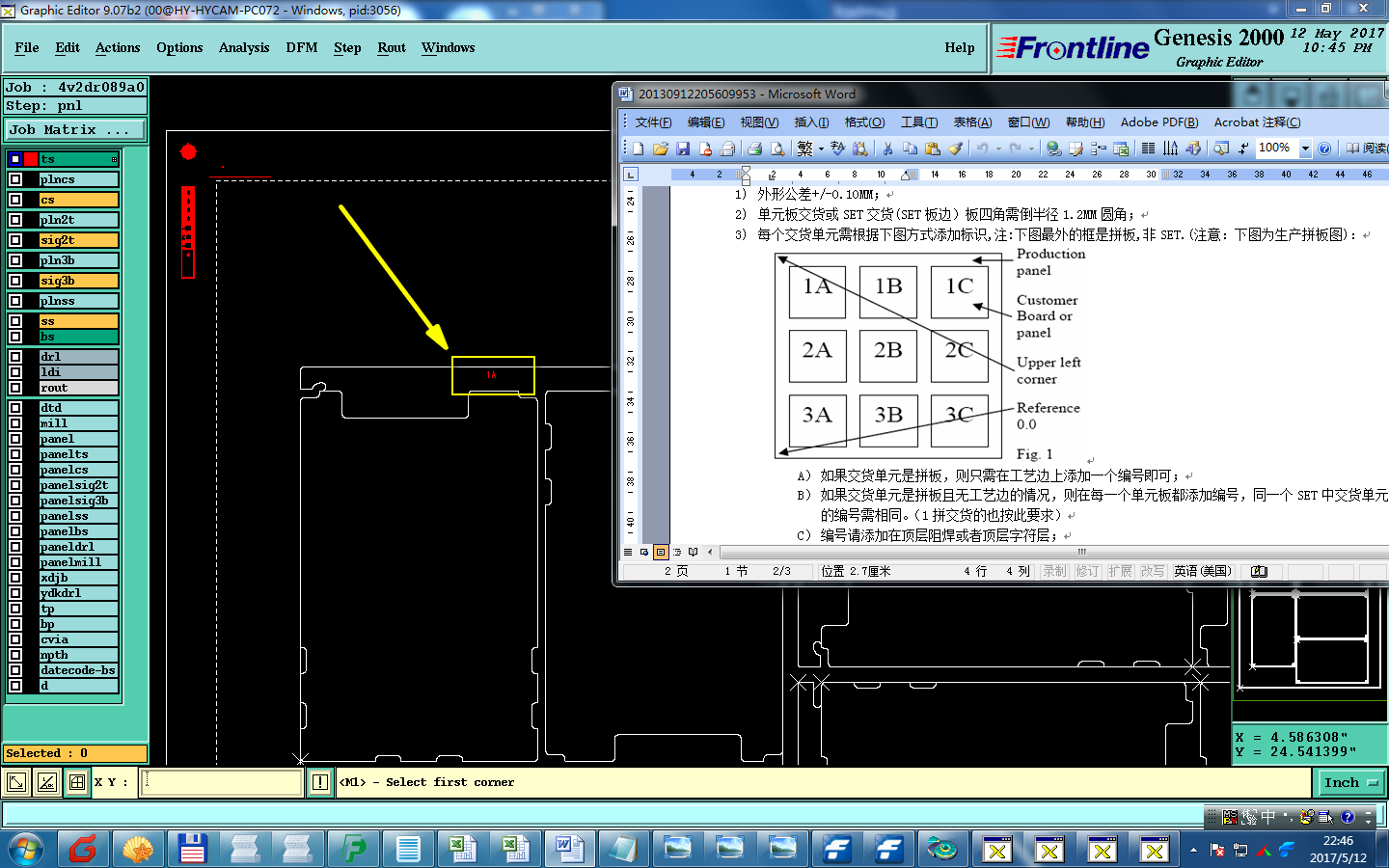Open the Actions menu in Genesis
The image size is (1389, 868).
[x=118, y=47]
